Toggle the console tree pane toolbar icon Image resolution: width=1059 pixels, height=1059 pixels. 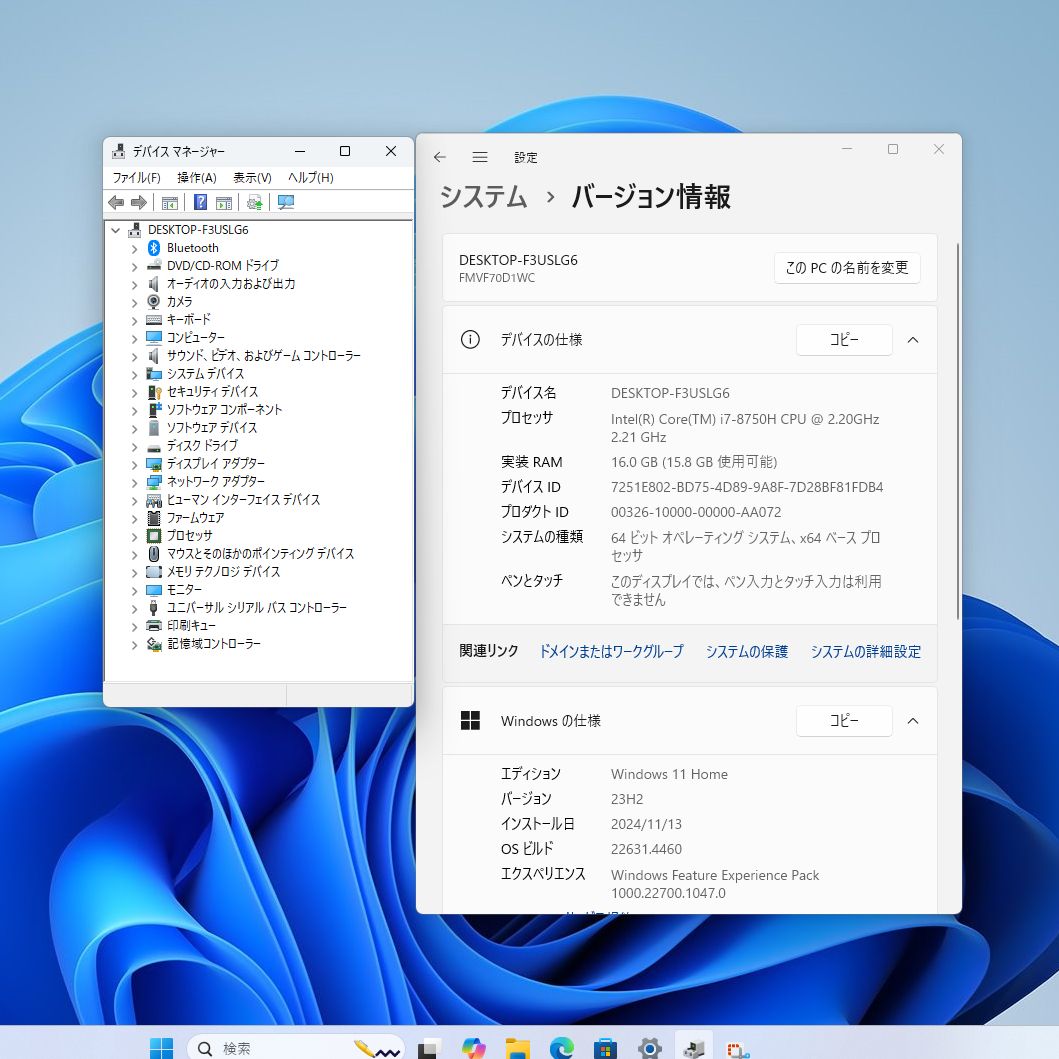[170, 202]
